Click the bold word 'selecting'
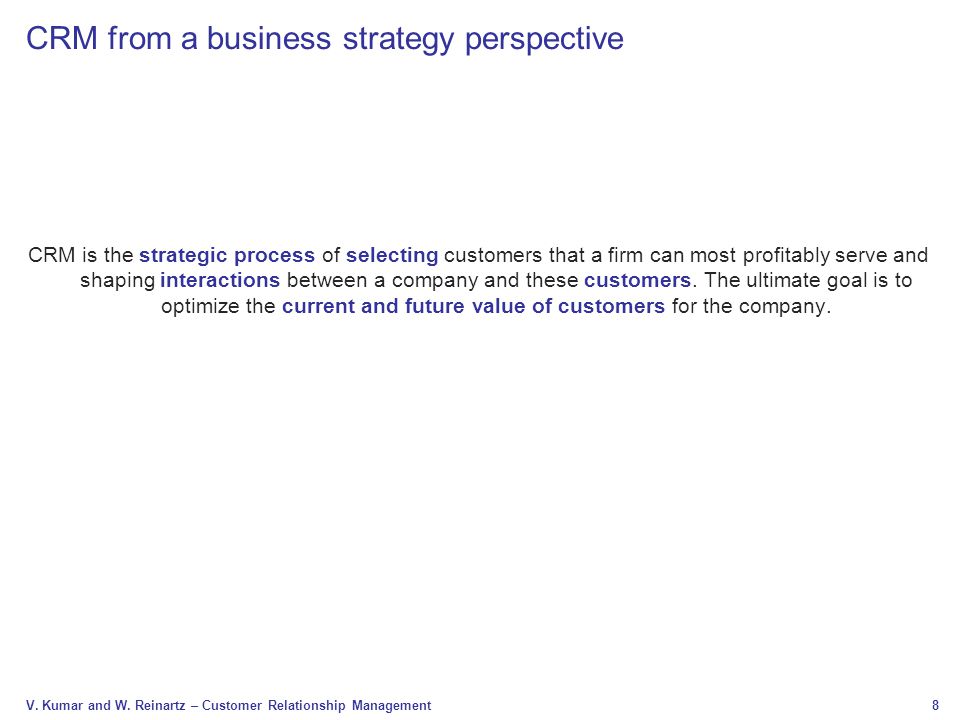The image size is (960, 720). (392, 255)
